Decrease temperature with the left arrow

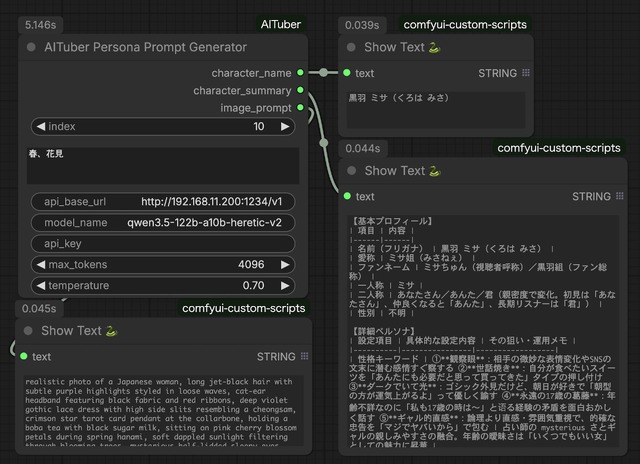(40, 286)
